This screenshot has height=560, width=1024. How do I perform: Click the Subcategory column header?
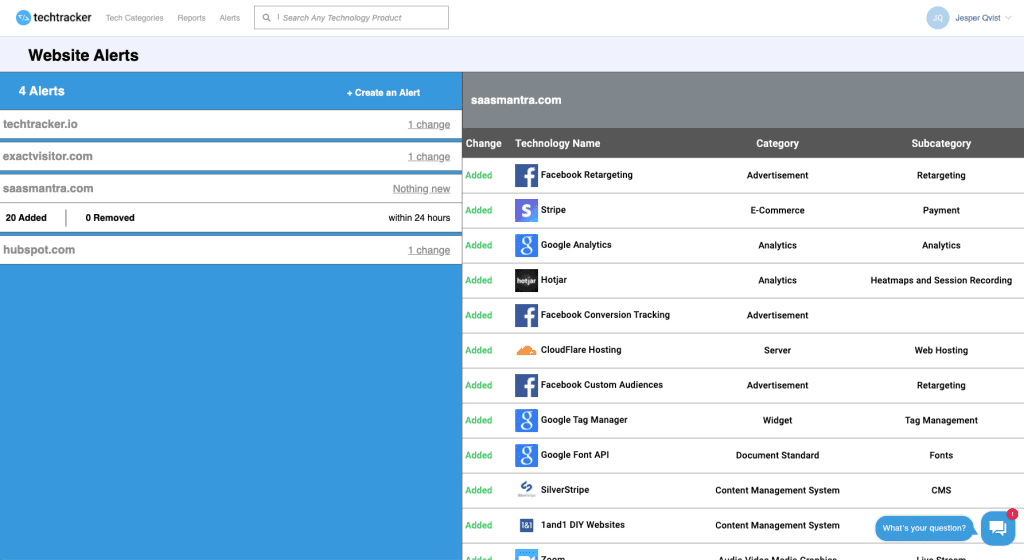pos(941,144)
